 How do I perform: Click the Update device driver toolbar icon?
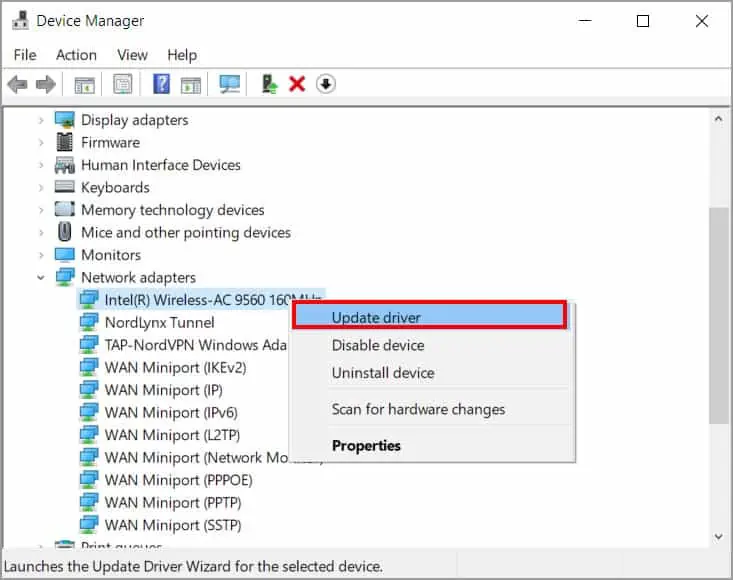coord(269,84)
